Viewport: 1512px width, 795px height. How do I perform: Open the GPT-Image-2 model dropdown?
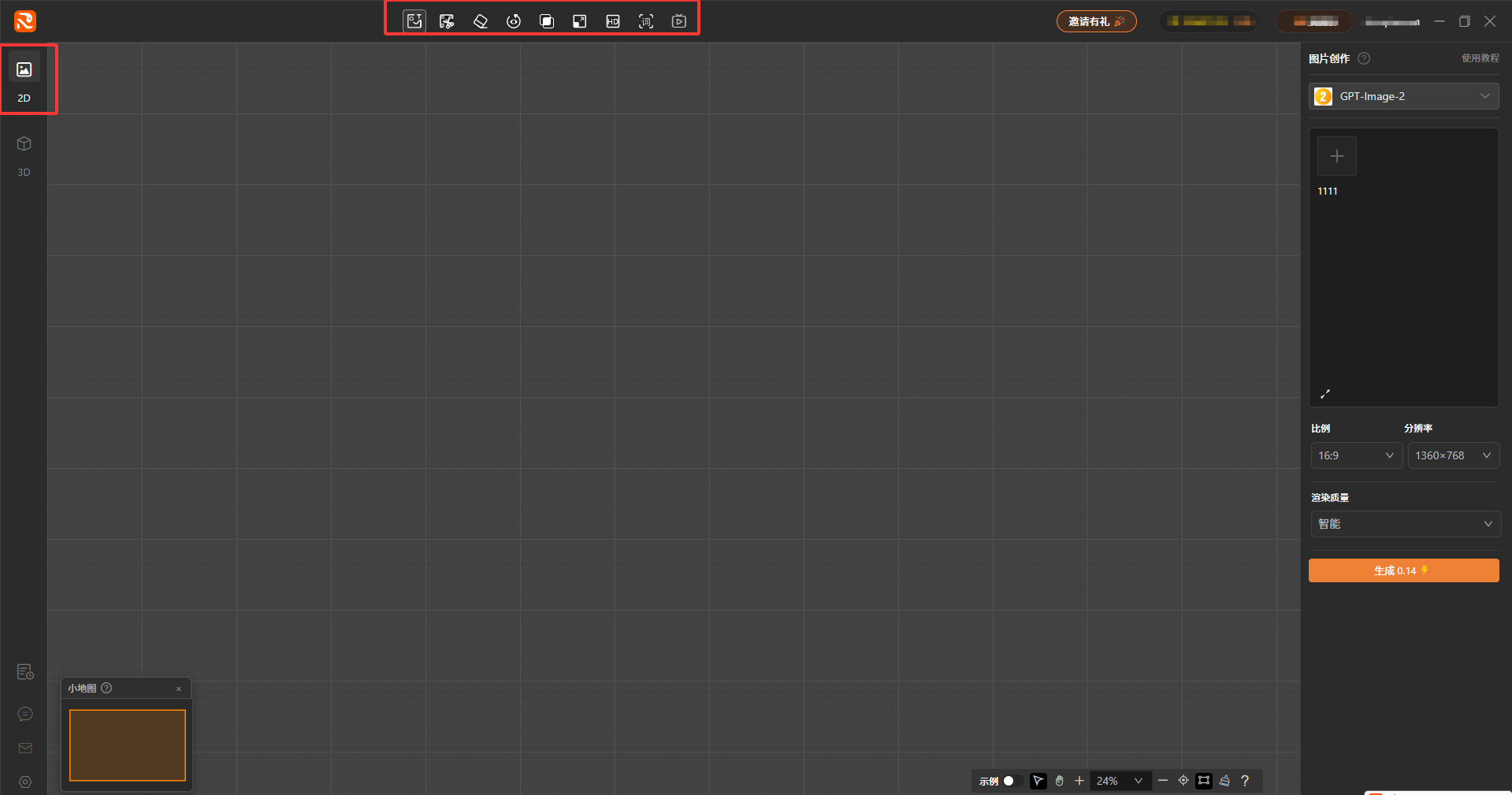pyautogui.click(x=1404, y=96)
